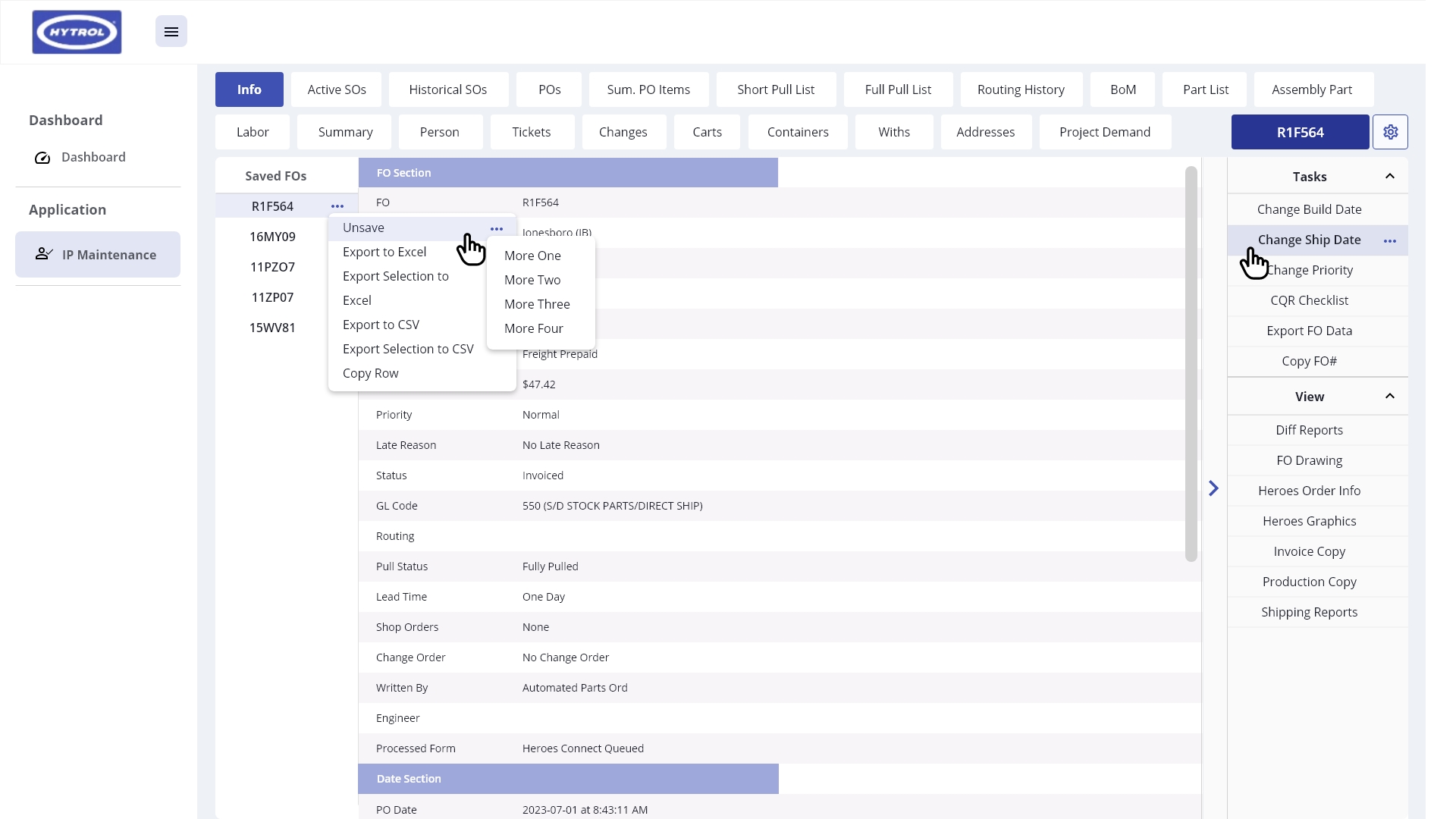Select Export to CSV menu entry
This screenshot has width=1456, height=819.
[381, 325]
